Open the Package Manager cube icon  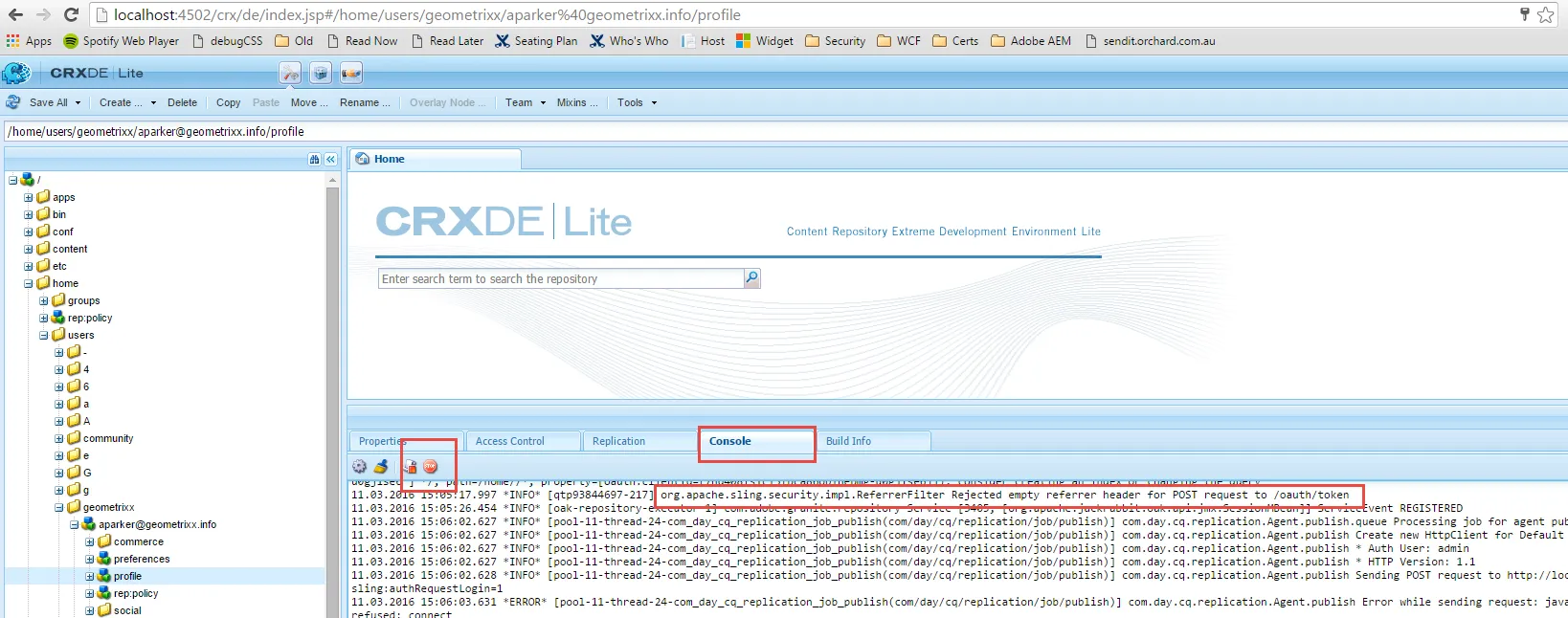[x=321, y=73]
